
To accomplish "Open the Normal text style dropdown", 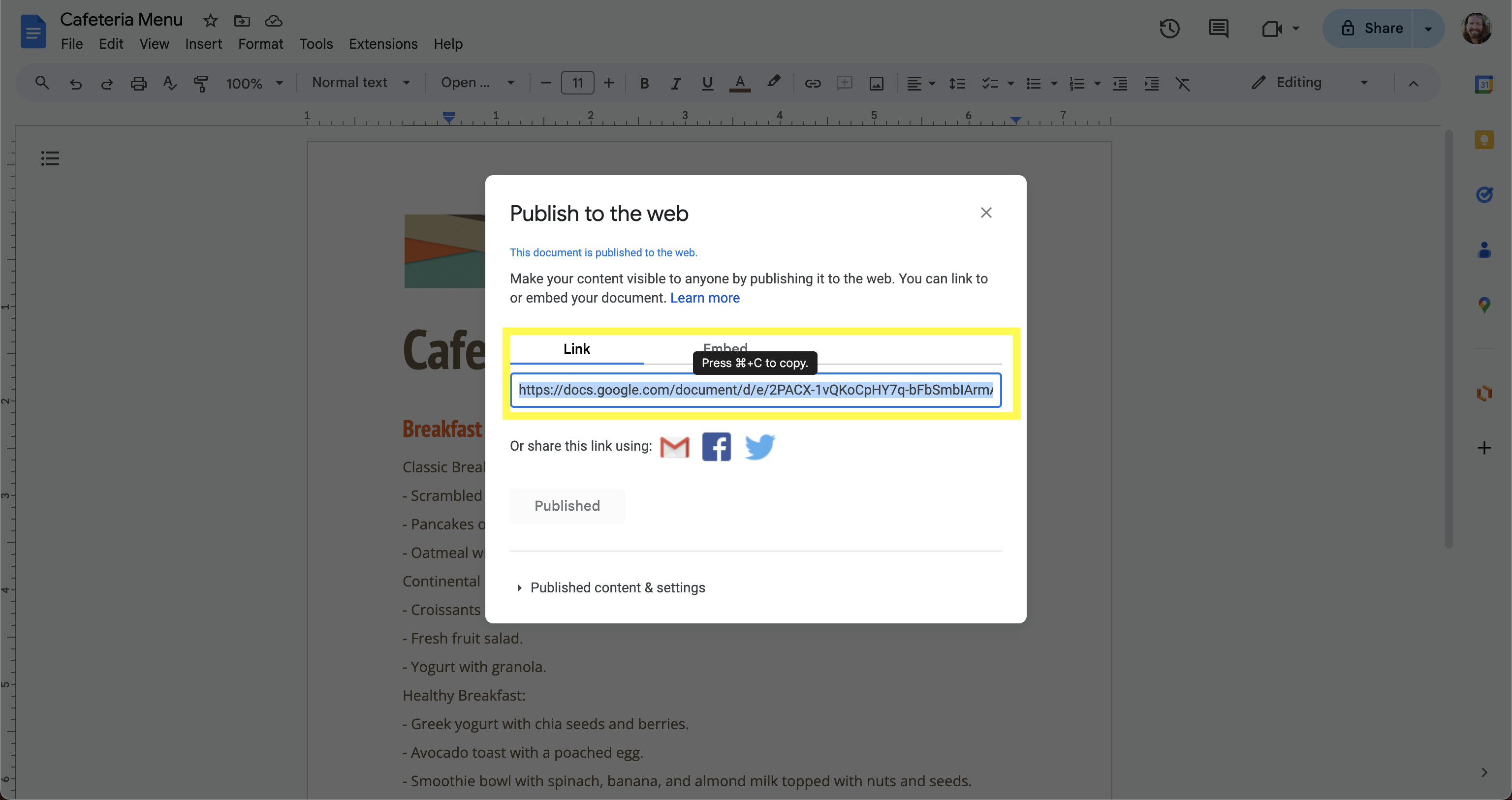I will (360, 83).
